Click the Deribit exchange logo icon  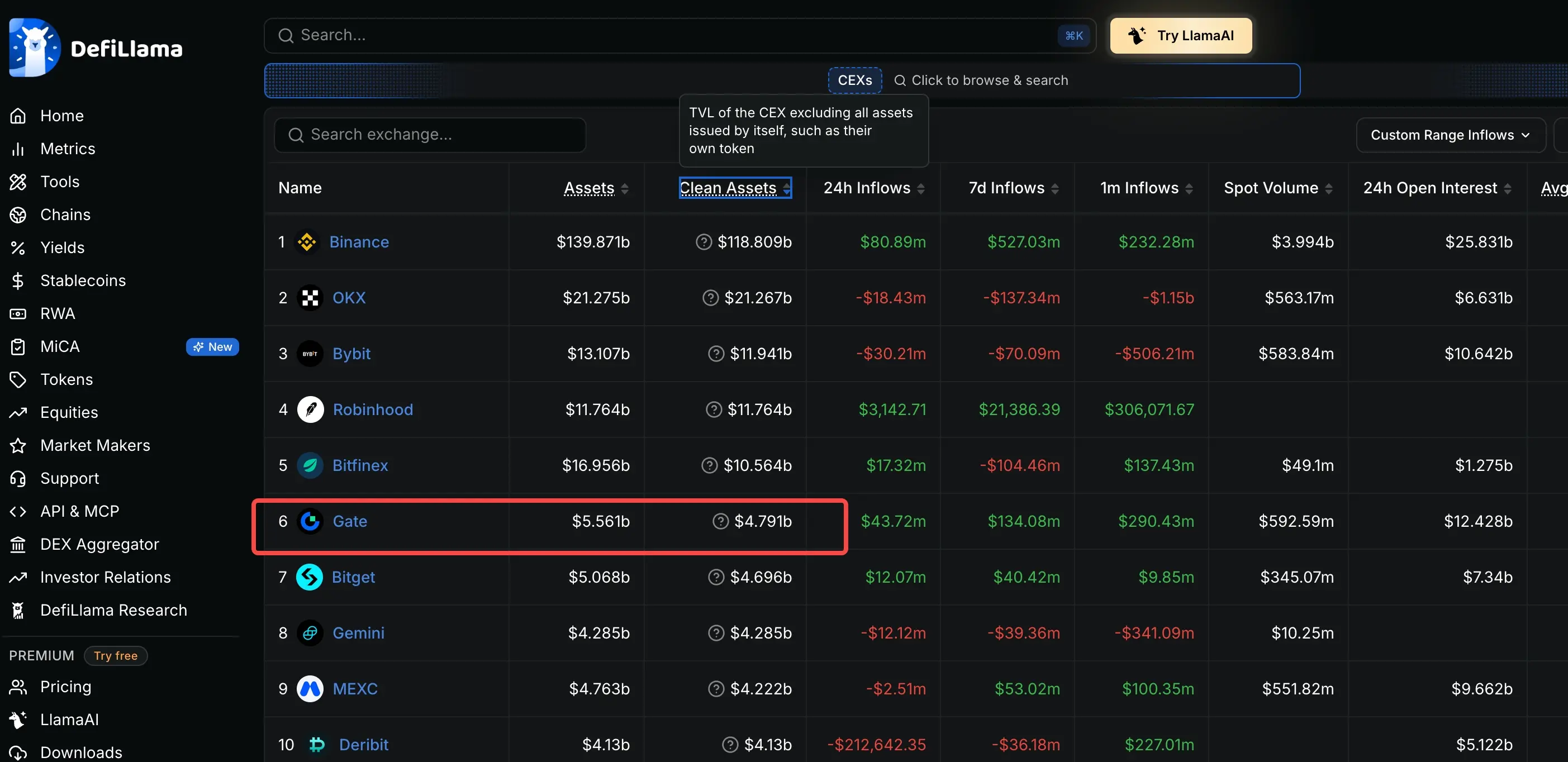[x=316, y=745]
